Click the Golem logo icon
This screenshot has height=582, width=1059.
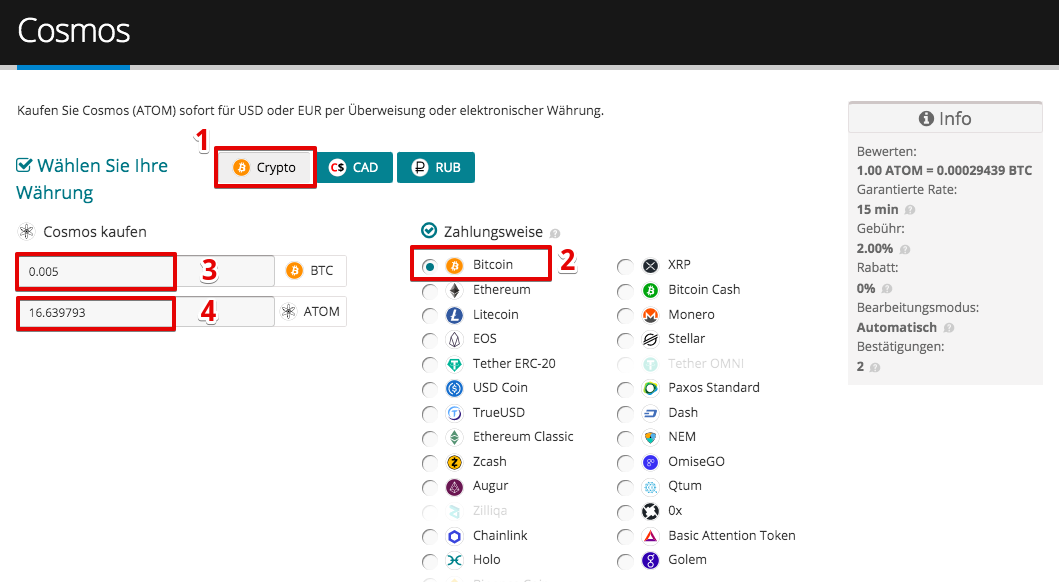tap(650, 560)
